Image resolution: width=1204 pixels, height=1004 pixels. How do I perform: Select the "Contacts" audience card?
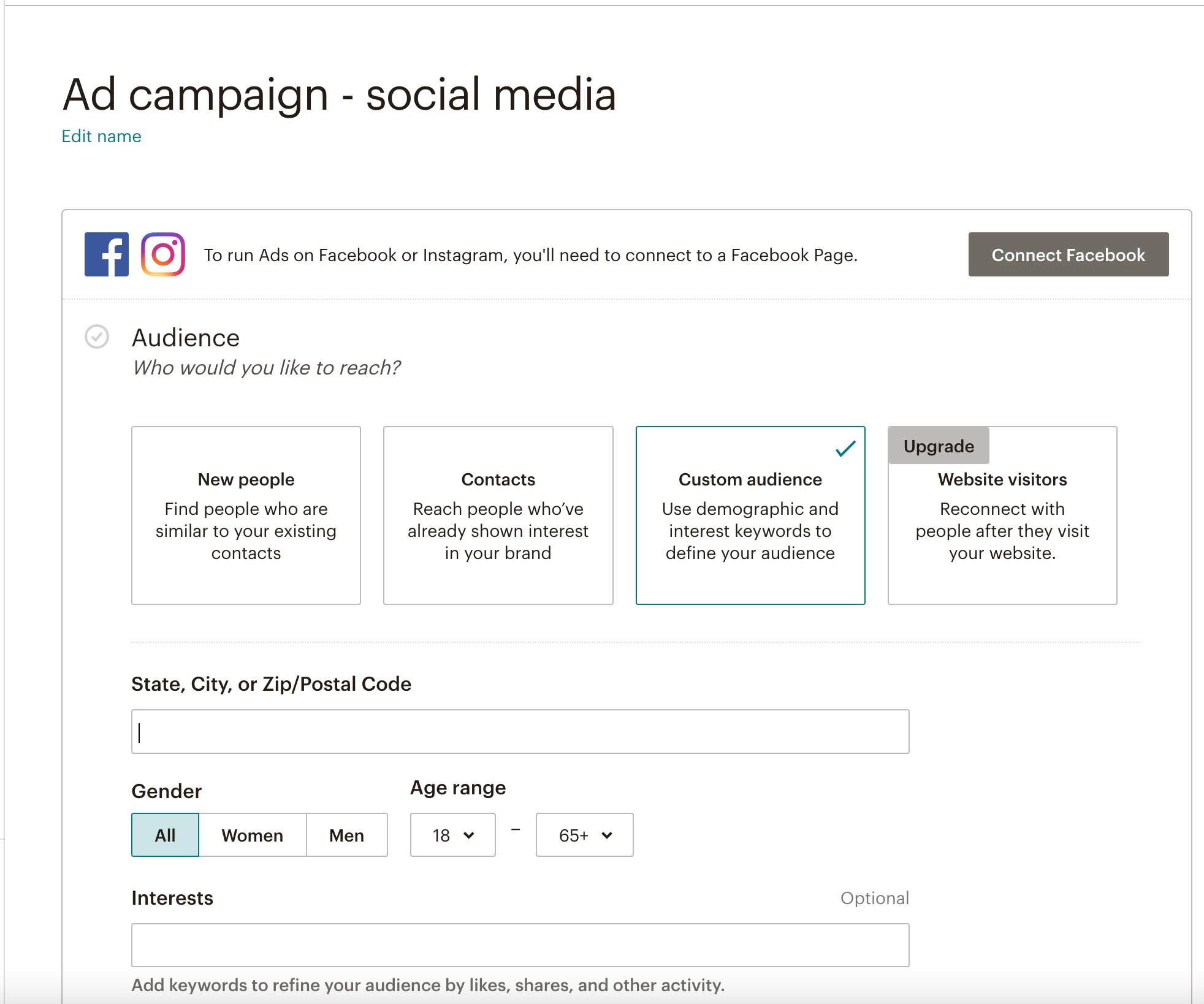[x=498, y=516]
